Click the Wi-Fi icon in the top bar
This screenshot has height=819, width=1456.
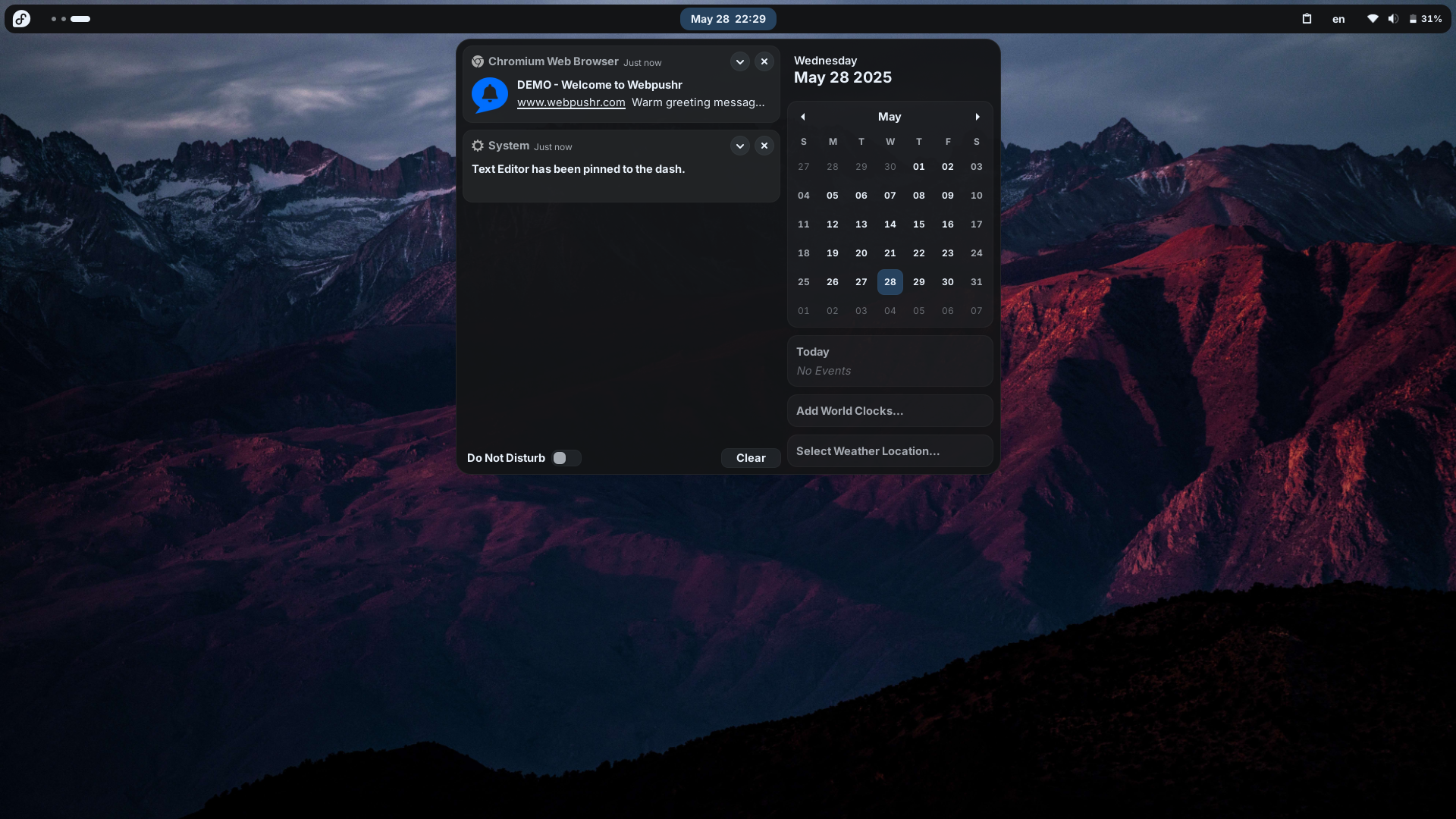coord(1372,18)
